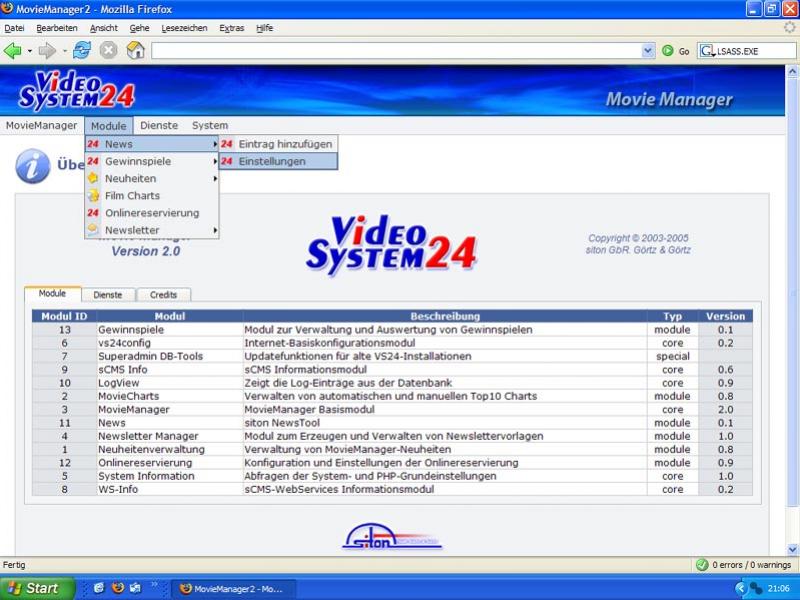Click 24 icon beside Eintrag hinzufügen
Viewport: 800px width, 600px height.
227,144
